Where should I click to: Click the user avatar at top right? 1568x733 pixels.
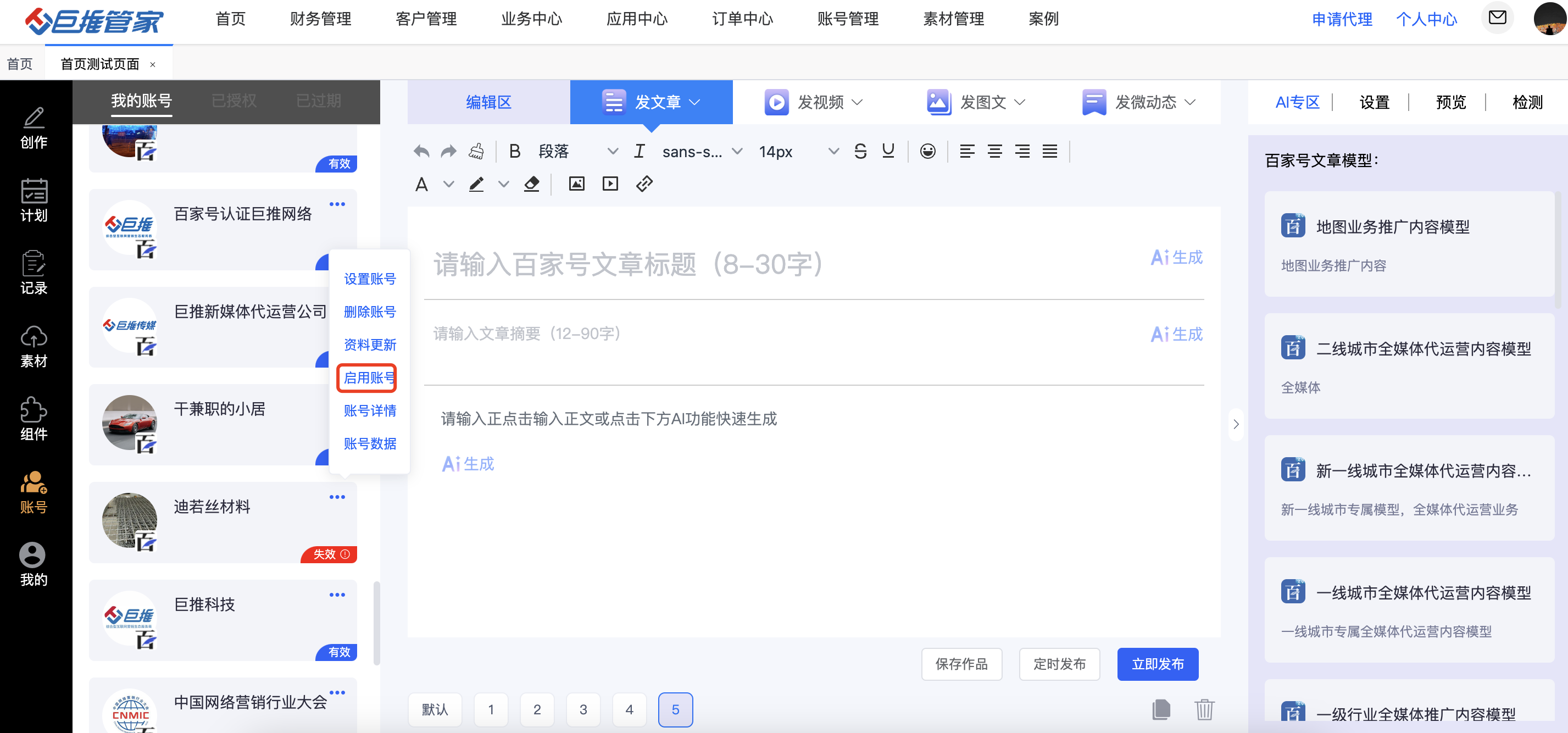(x=1550, y=18)
